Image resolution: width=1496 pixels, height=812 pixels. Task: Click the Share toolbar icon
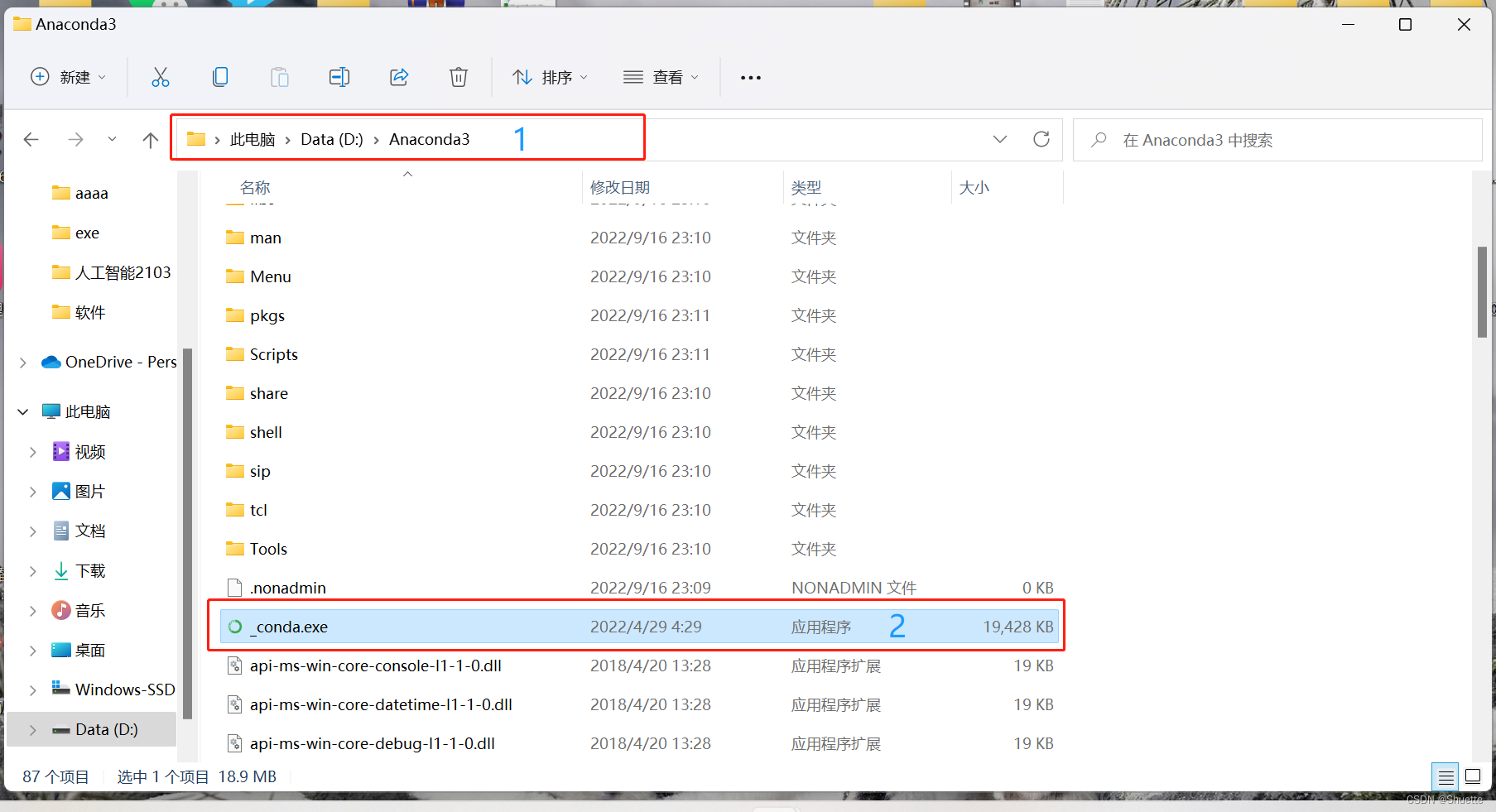(399, 77)
